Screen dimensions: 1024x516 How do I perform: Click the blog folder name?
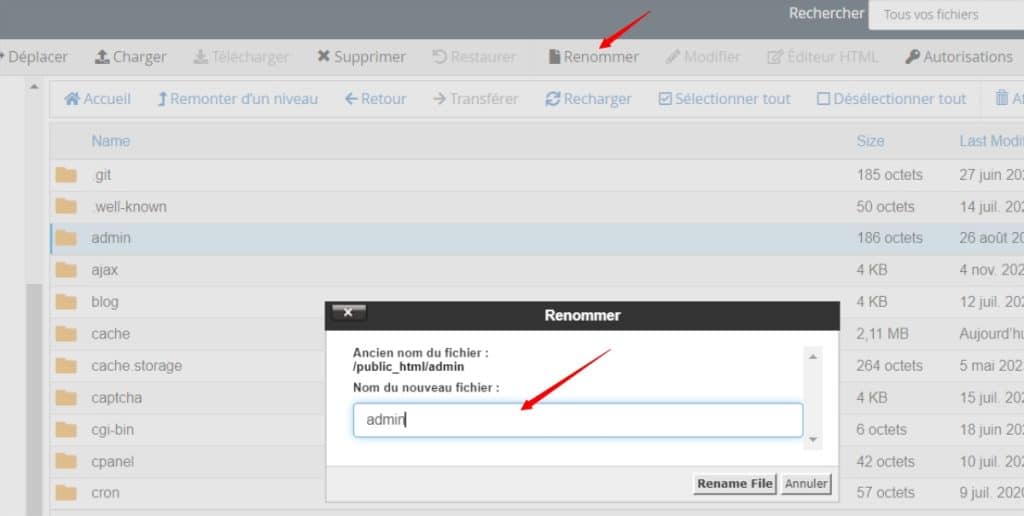(104, 302)
